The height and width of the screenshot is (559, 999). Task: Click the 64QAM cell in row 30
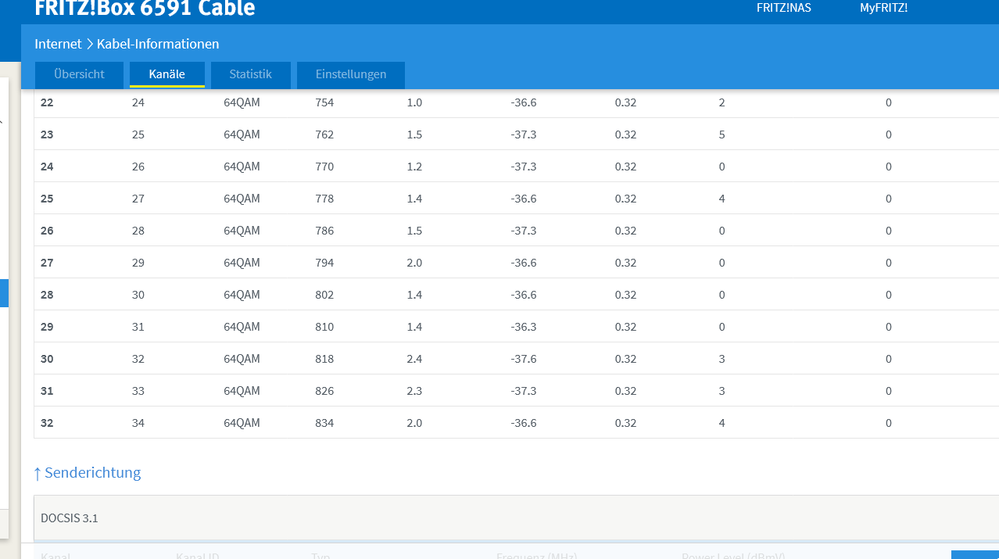tap(241, 359)
